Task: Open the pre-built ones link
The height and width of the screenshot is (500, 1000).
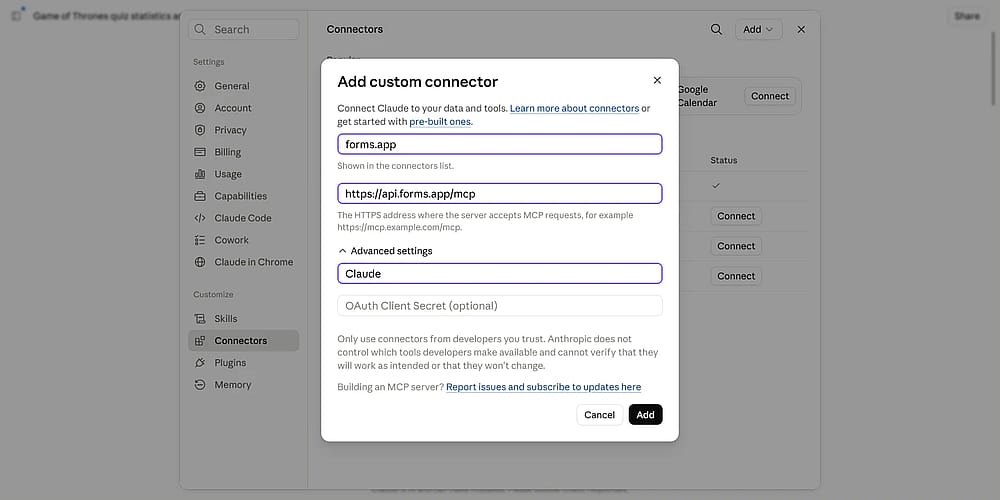Action: 440,121
